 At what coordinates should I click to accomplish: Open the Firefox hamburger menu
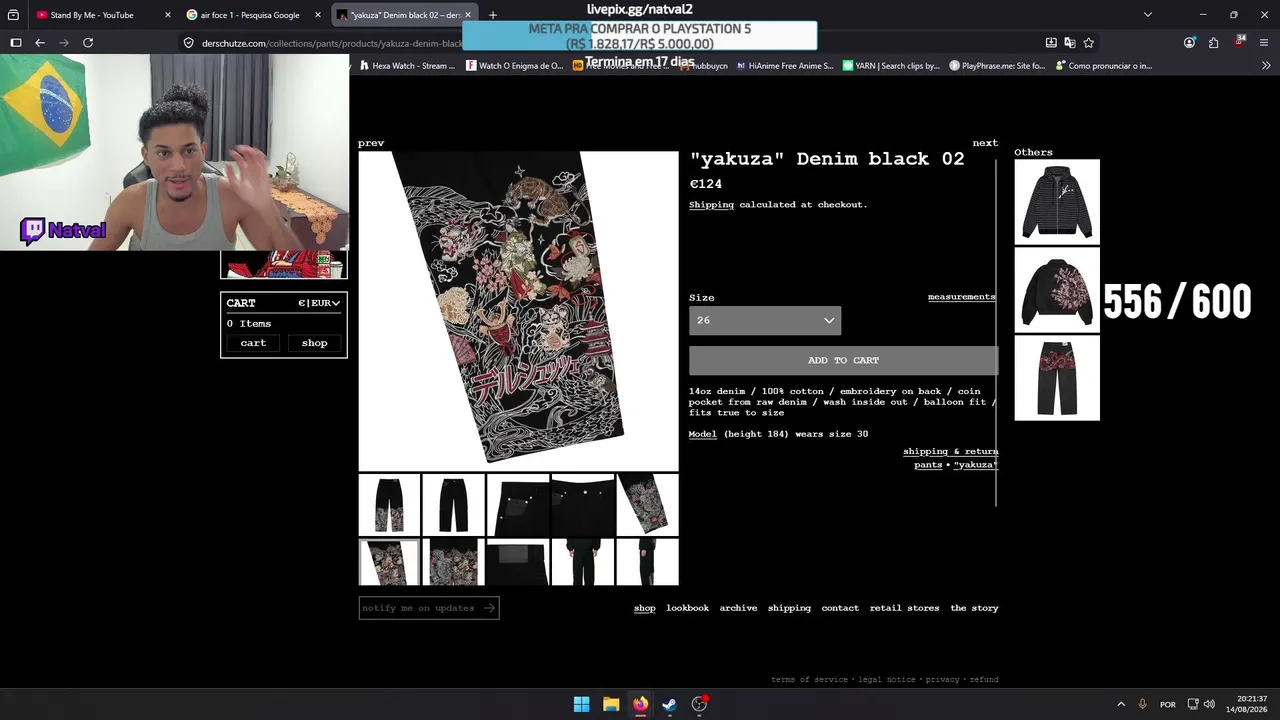click(1264, 43)
